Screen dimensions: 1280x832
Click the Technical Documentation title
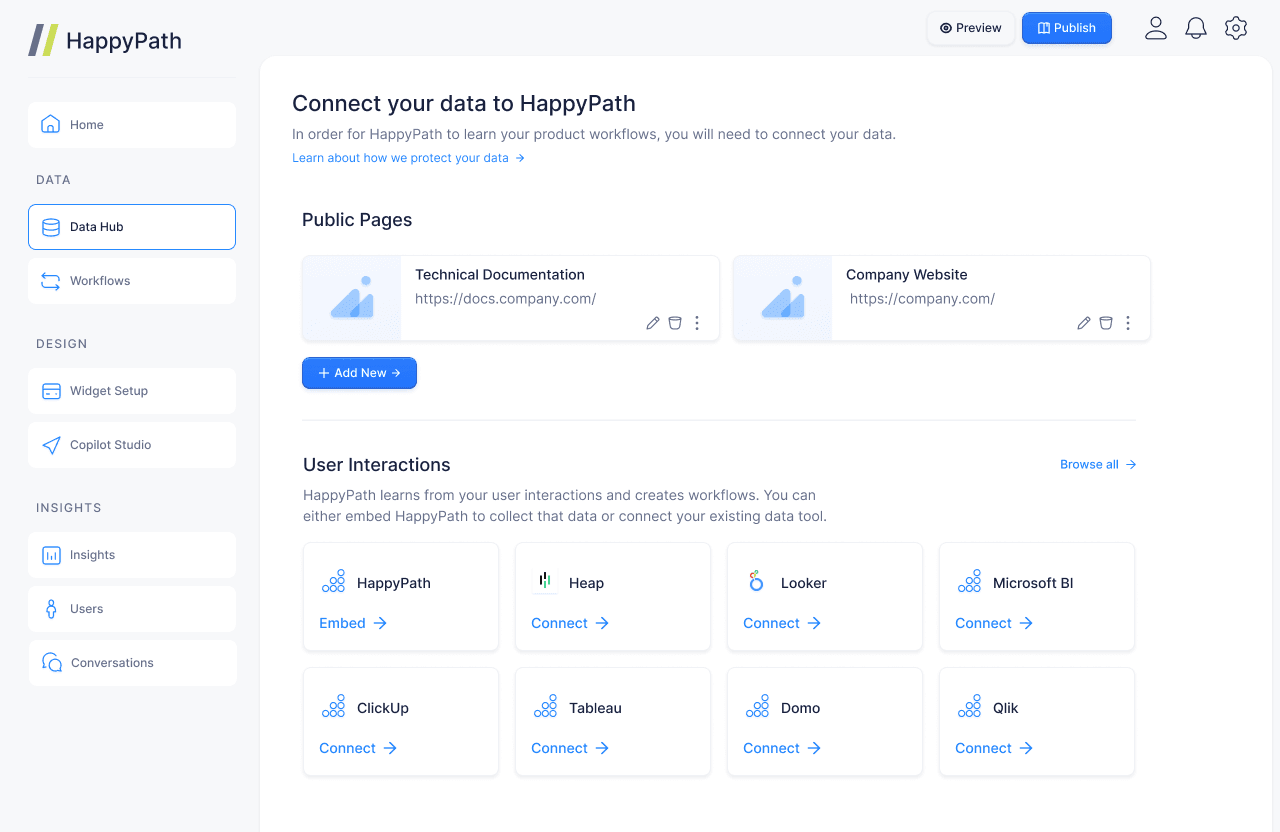point(500,274)
